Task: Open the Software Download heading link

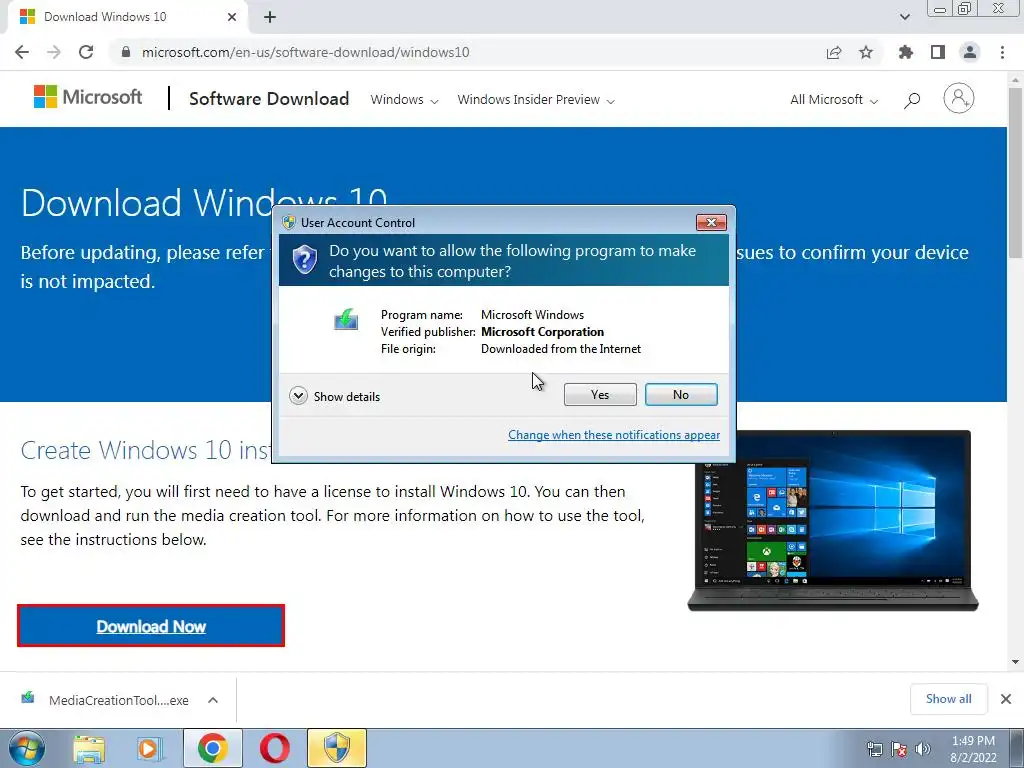Action: click(x=269, y=99)
